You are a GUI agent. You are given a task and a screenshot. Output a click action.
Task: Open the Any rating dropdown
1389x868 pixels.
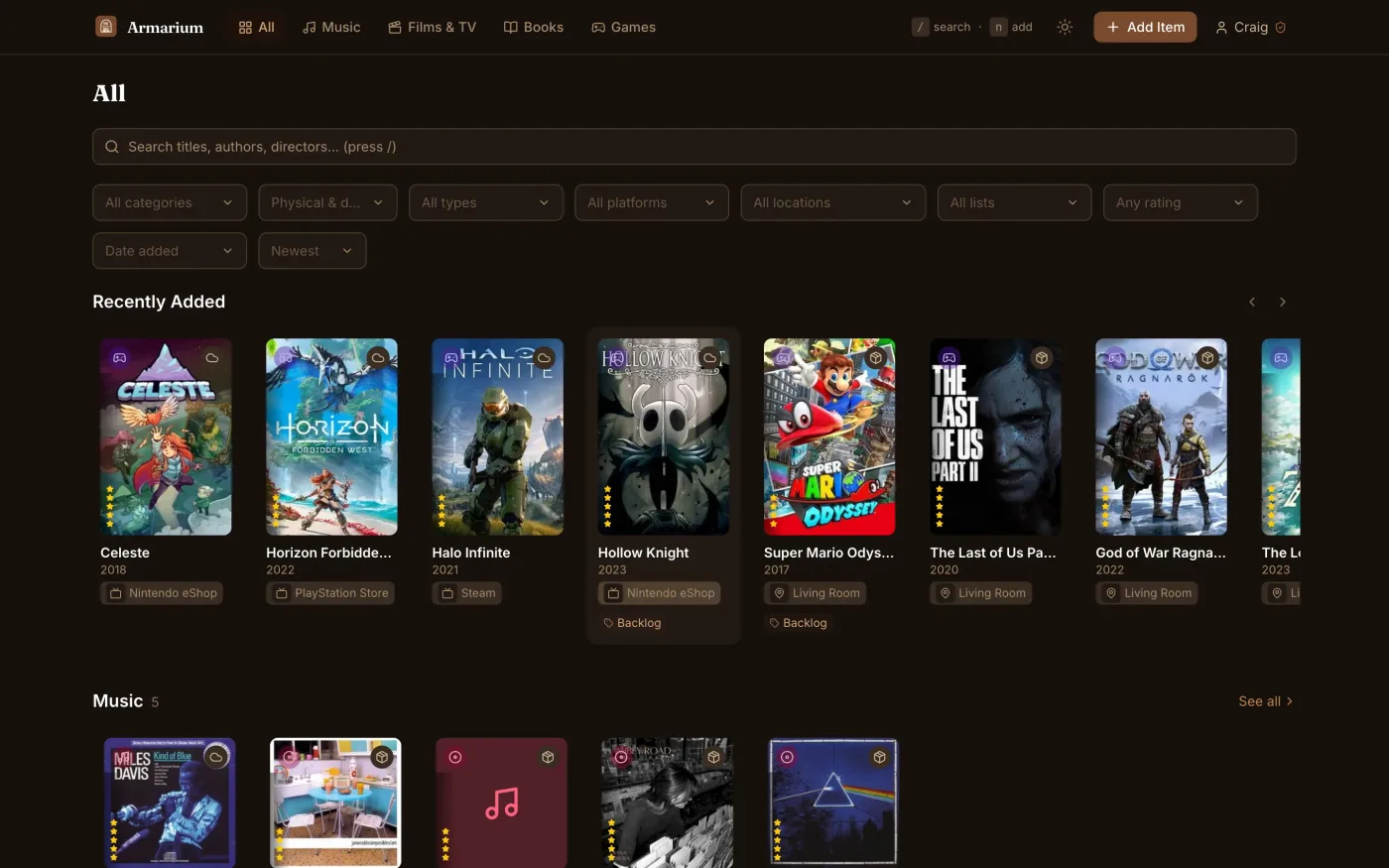point(1181,202)
